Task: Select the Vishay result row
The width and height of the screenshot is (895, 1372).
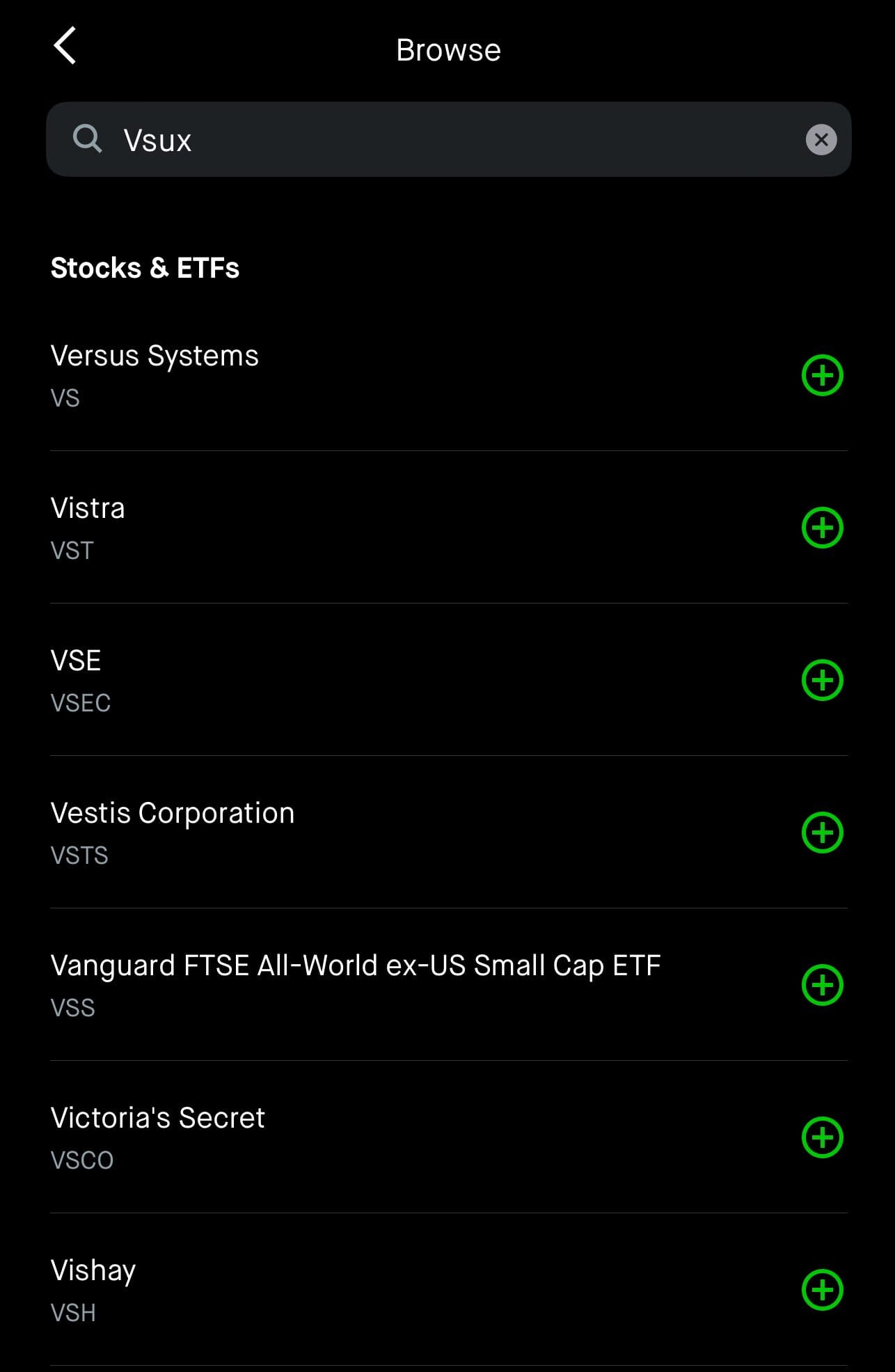Action: tap(93, 1271)
